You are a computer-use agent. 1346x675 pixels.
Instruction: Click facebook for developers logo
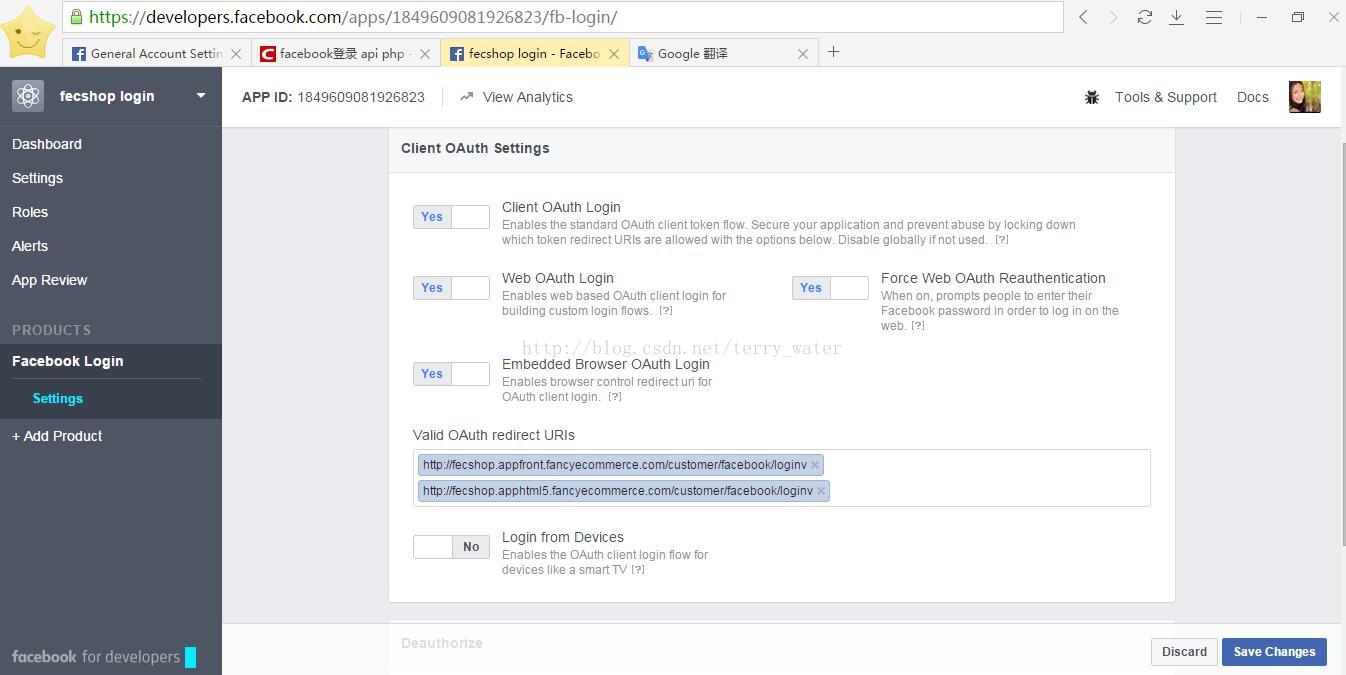pos(96,657)
